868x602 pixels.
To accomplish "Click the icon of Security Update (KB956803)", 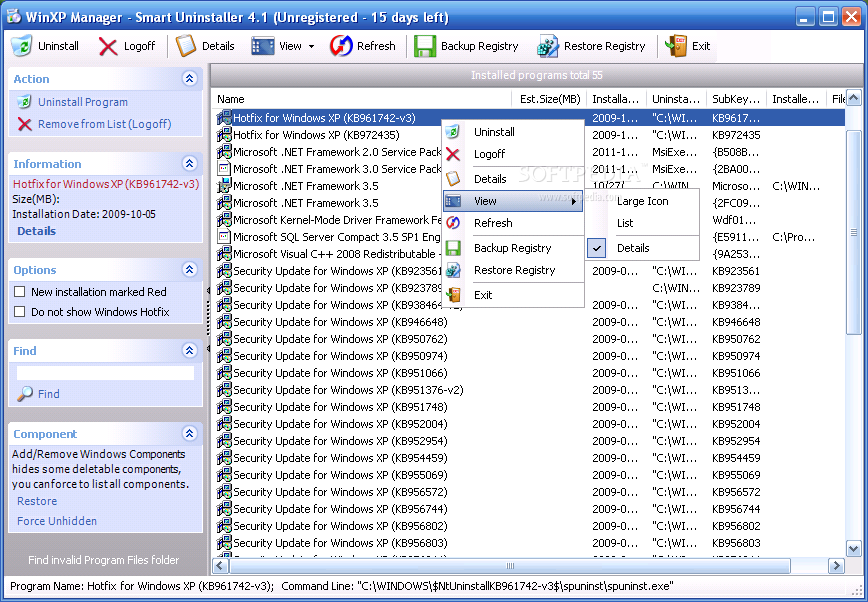I will (x=224, y=543).
